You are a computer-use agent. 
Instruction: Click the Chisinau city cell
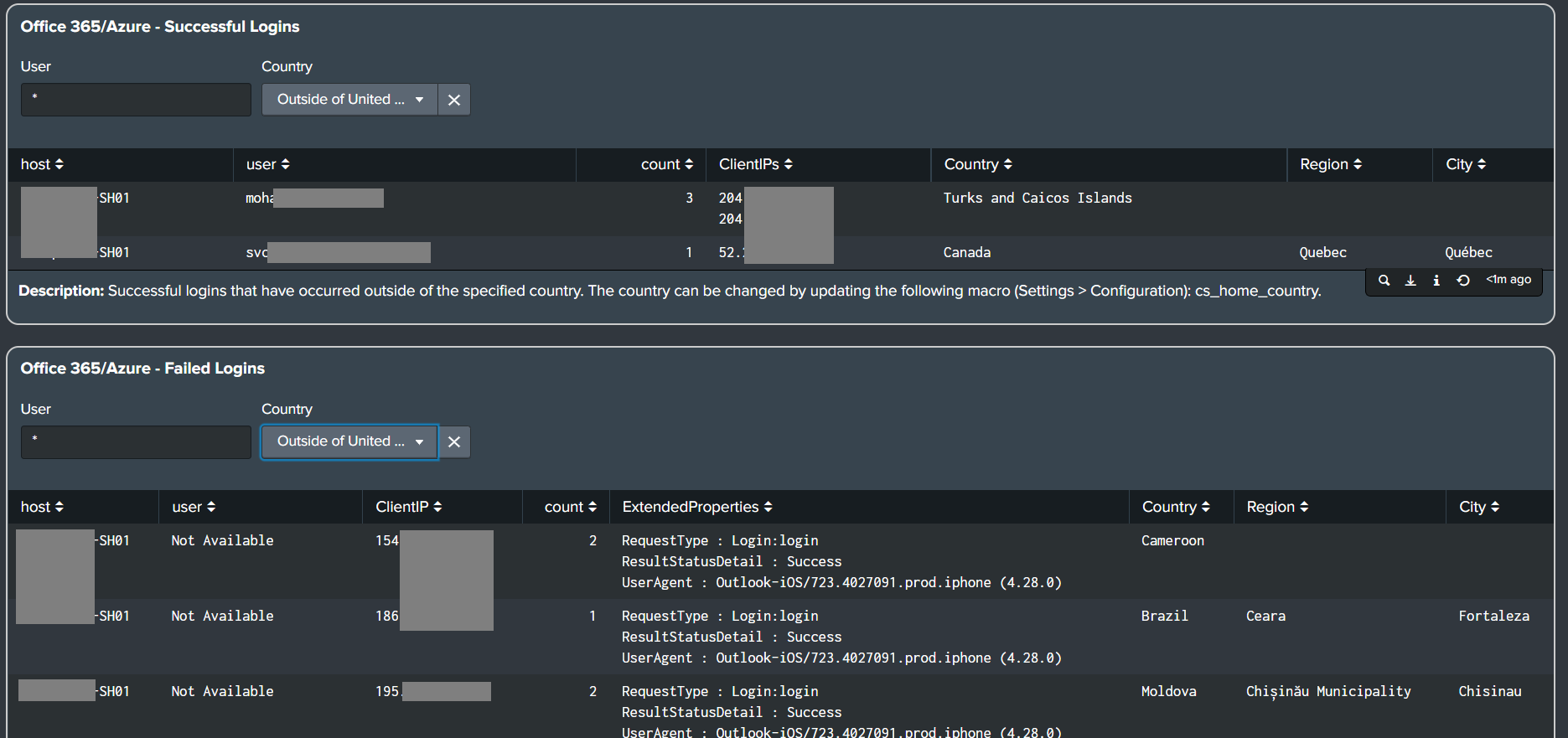coord(1490,691)
